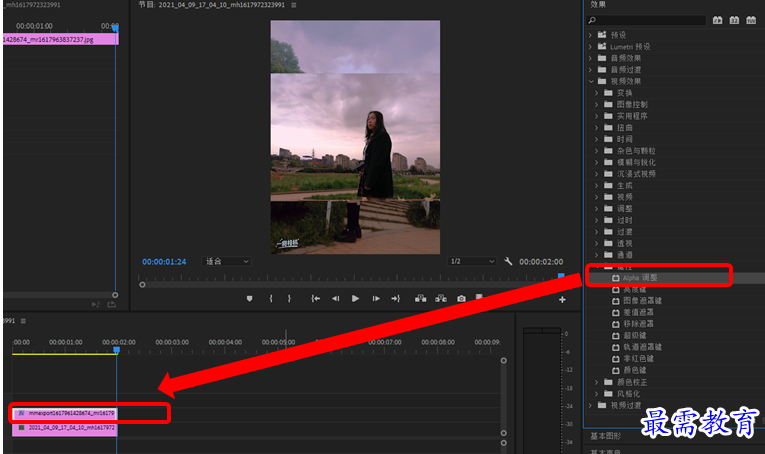Click the magnifier icon in effects search
Viewport: 765px width, 454px height.
tap(592, 20)
